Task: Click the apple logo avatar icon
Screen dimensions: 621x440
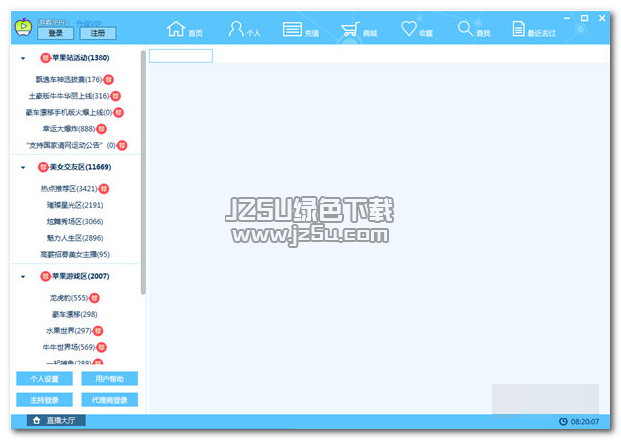Action: [23, 27]
